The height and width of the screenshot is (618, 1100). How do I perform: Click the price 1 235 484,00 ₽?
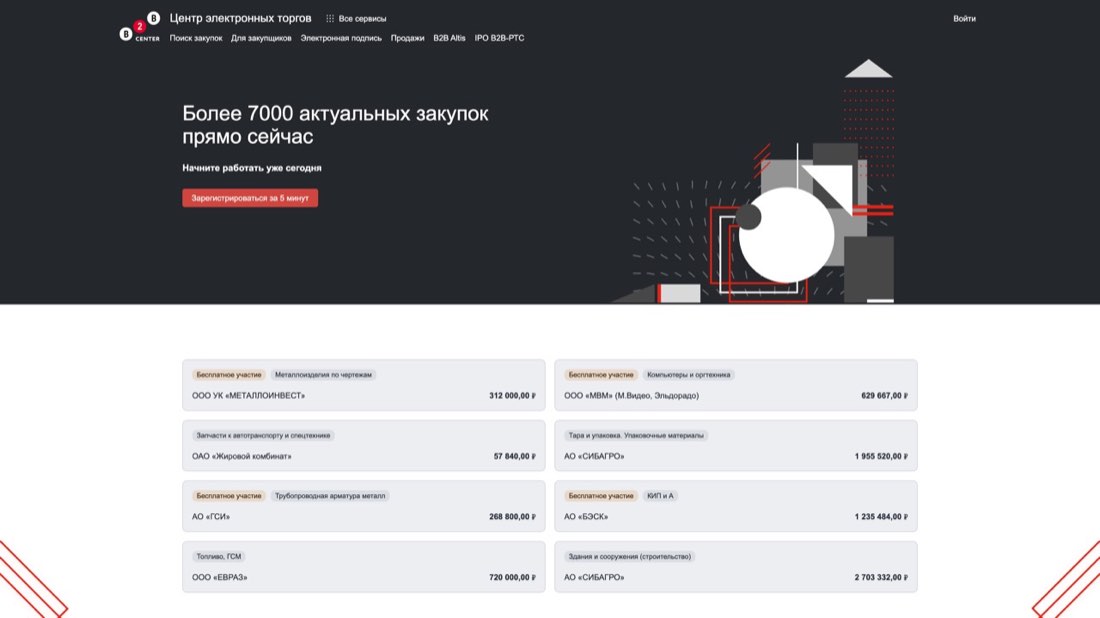click(881, 517)
